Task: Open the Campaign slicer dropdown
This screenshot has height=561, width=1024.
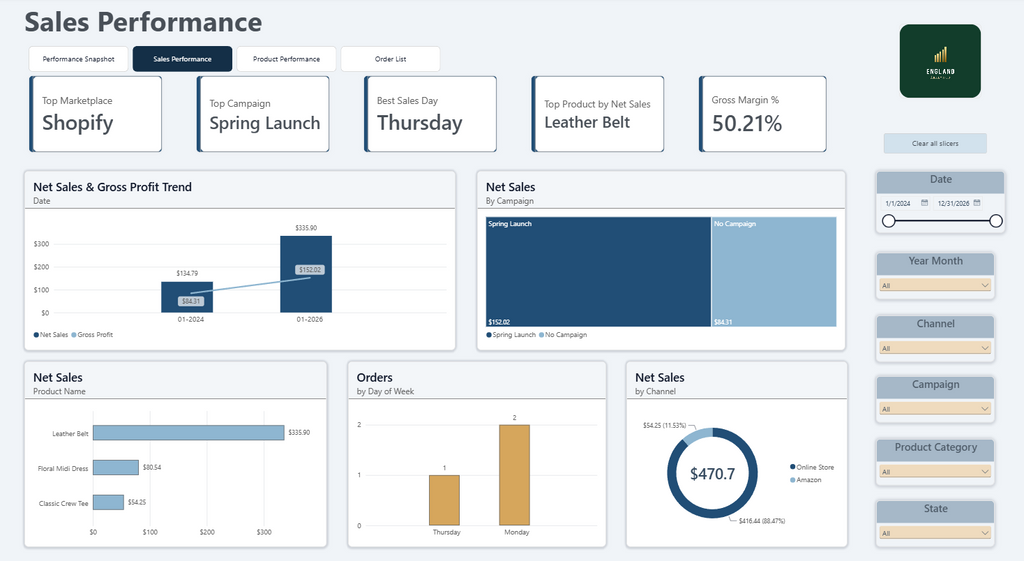Action: pyautogui.click(x=935, y=409)
